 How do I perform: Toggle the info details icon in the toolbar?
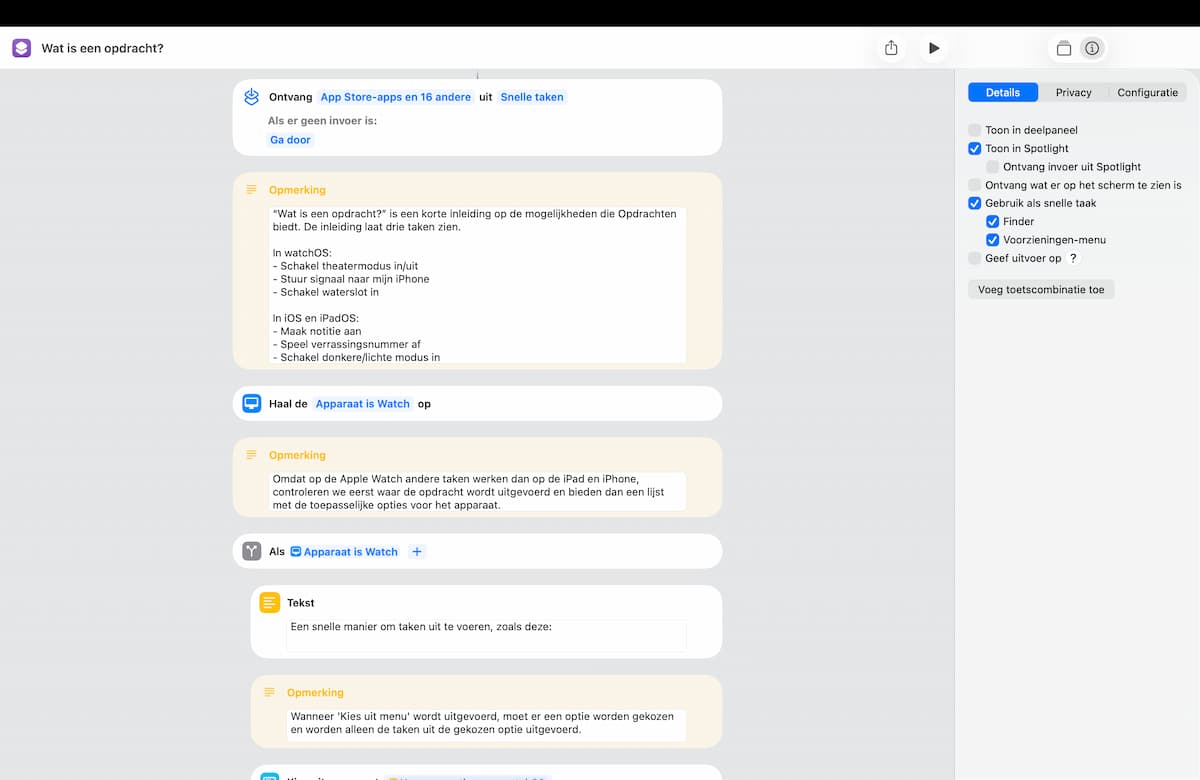pyautogui.click(x=1092, y=48)
